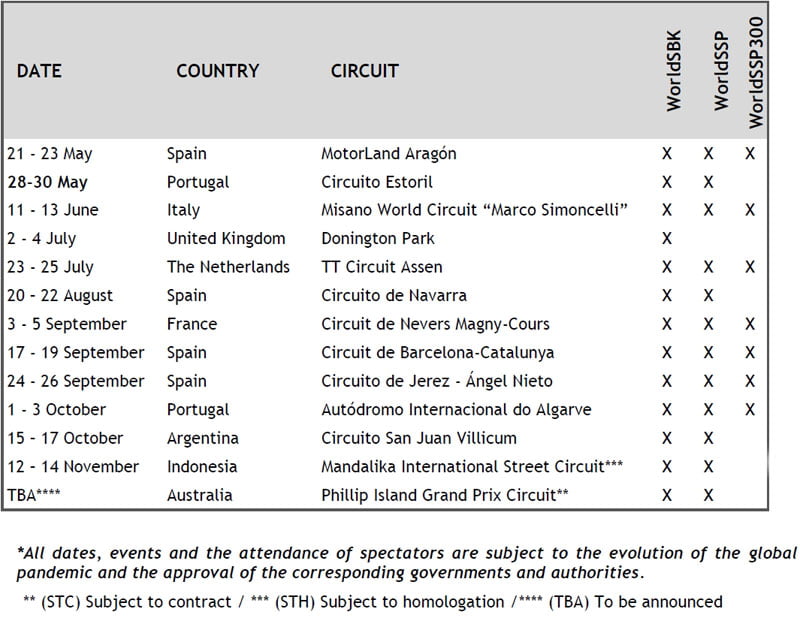Click the DATE column header
This screenshot has width=800, height=624.
tap(39, 71)
